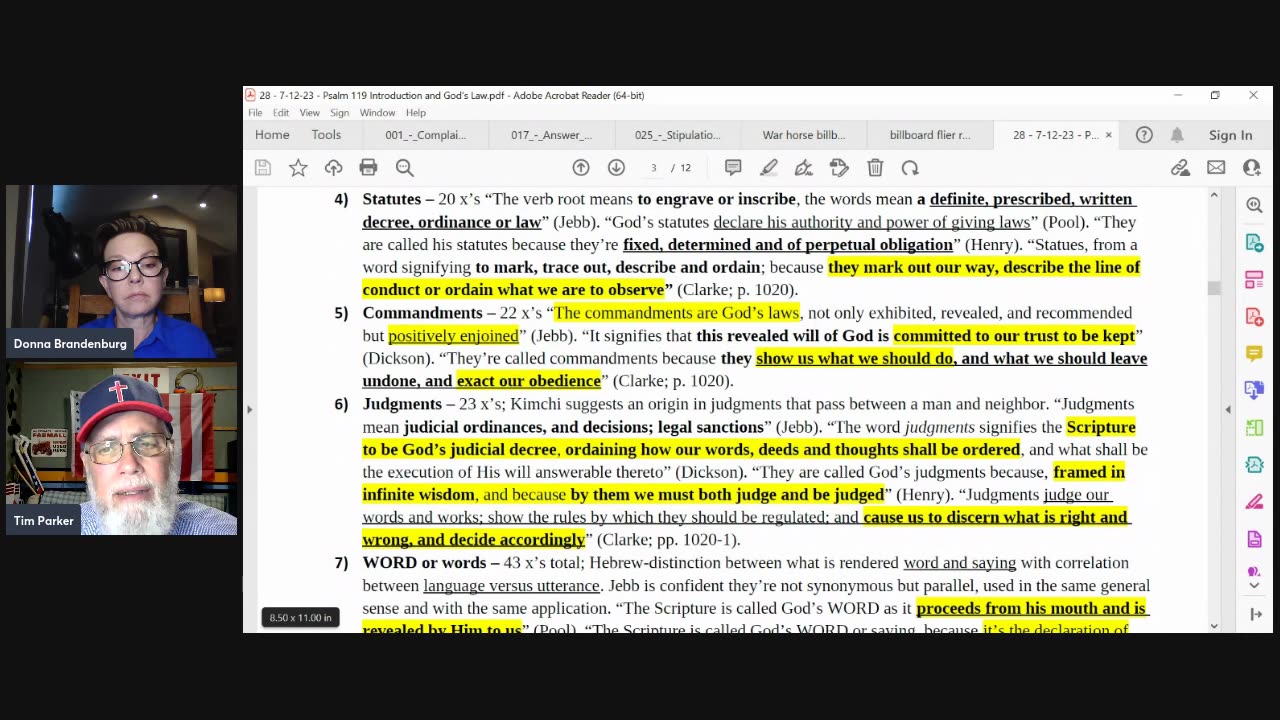Switch to the Tools tab
1280x720 pixels.
[326, 135]
